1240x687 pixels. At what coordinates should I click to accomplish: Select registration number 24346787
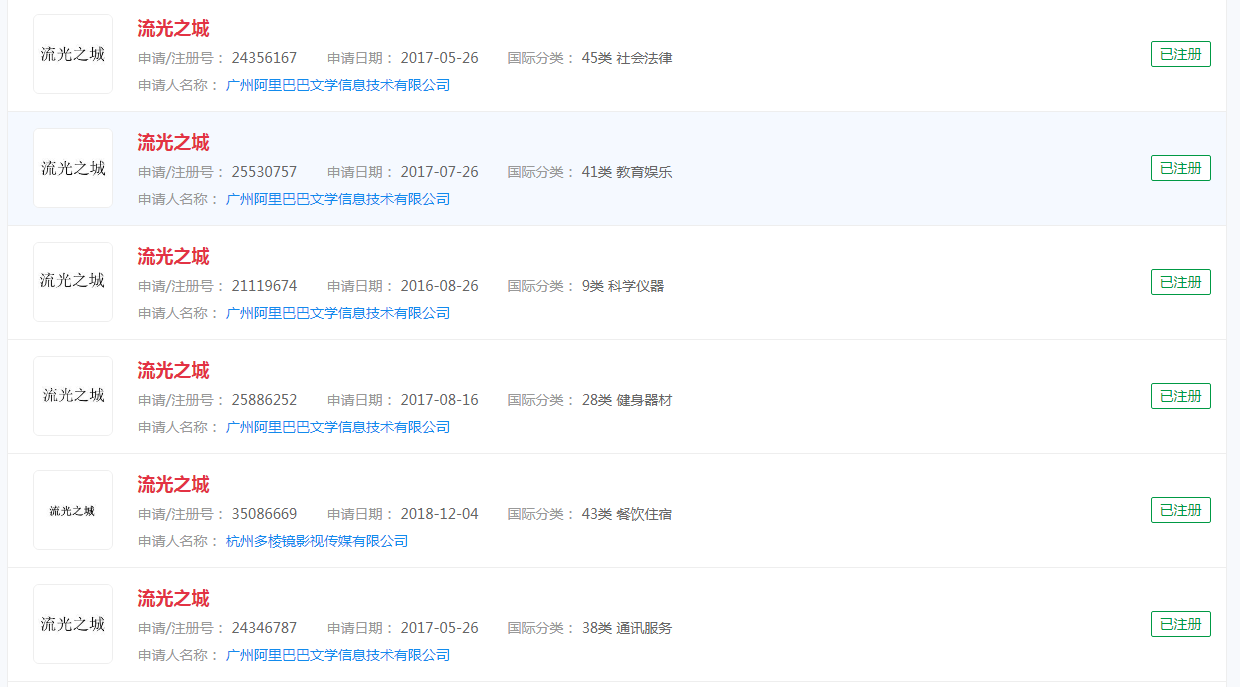point(264,628)
